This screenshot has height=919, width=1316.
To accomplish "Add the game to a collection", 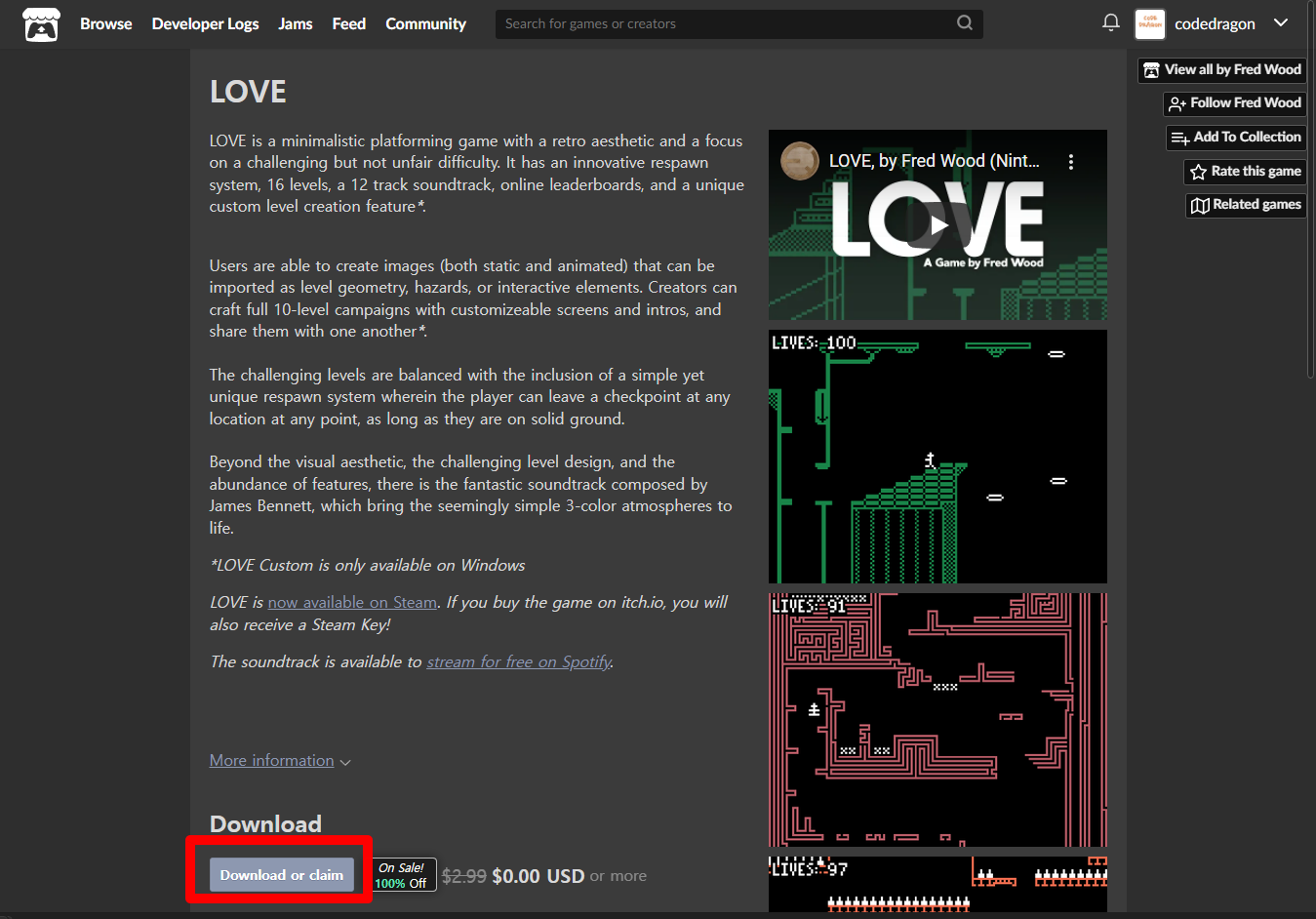I will 1236,138.
